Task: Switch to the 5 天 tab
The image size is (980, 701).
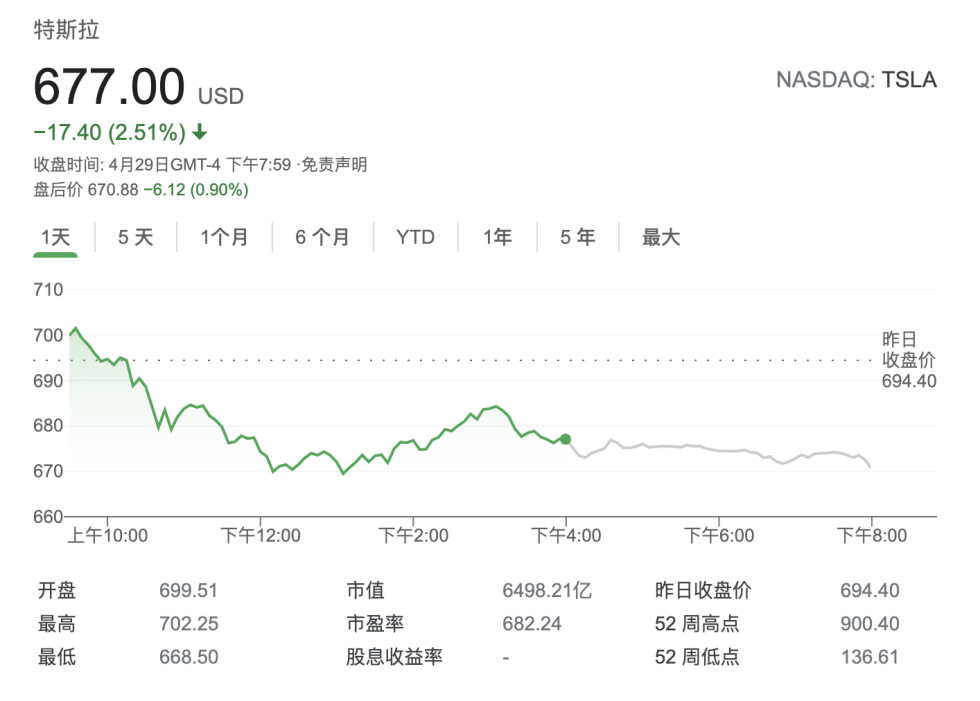Action: 136,237
